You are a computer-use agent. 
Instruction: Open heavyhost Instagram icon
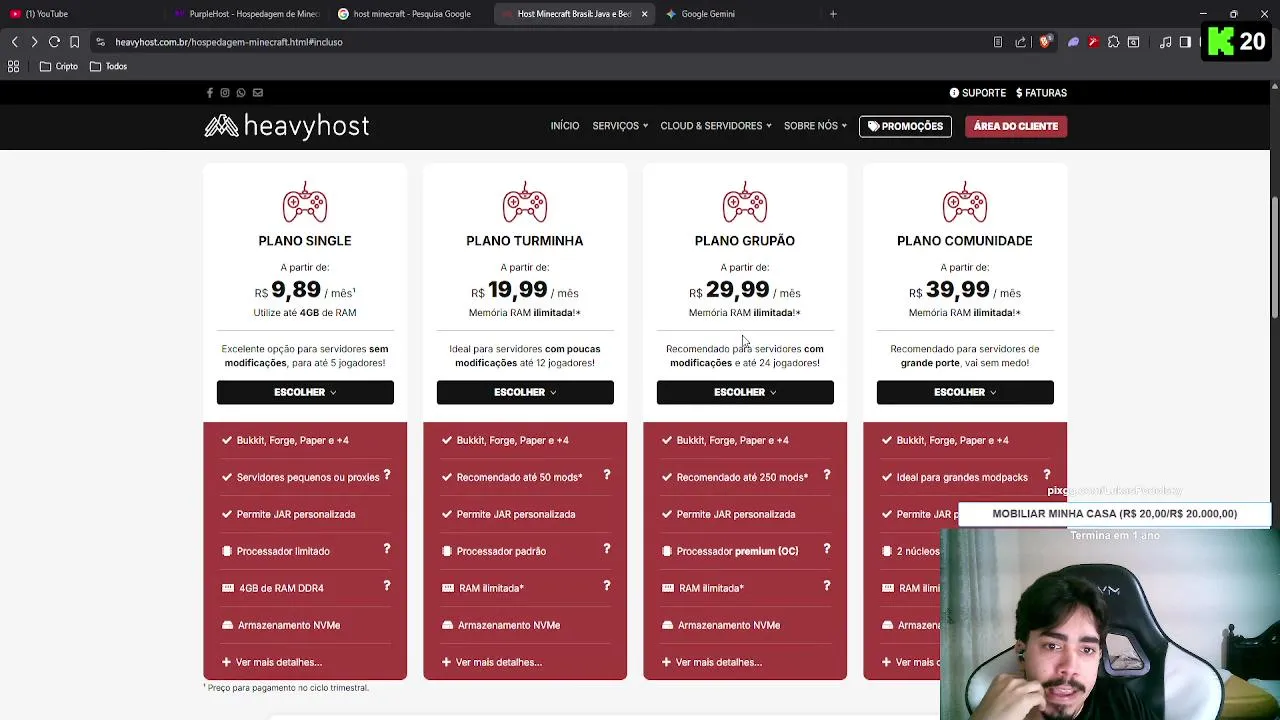click(225, 93)
